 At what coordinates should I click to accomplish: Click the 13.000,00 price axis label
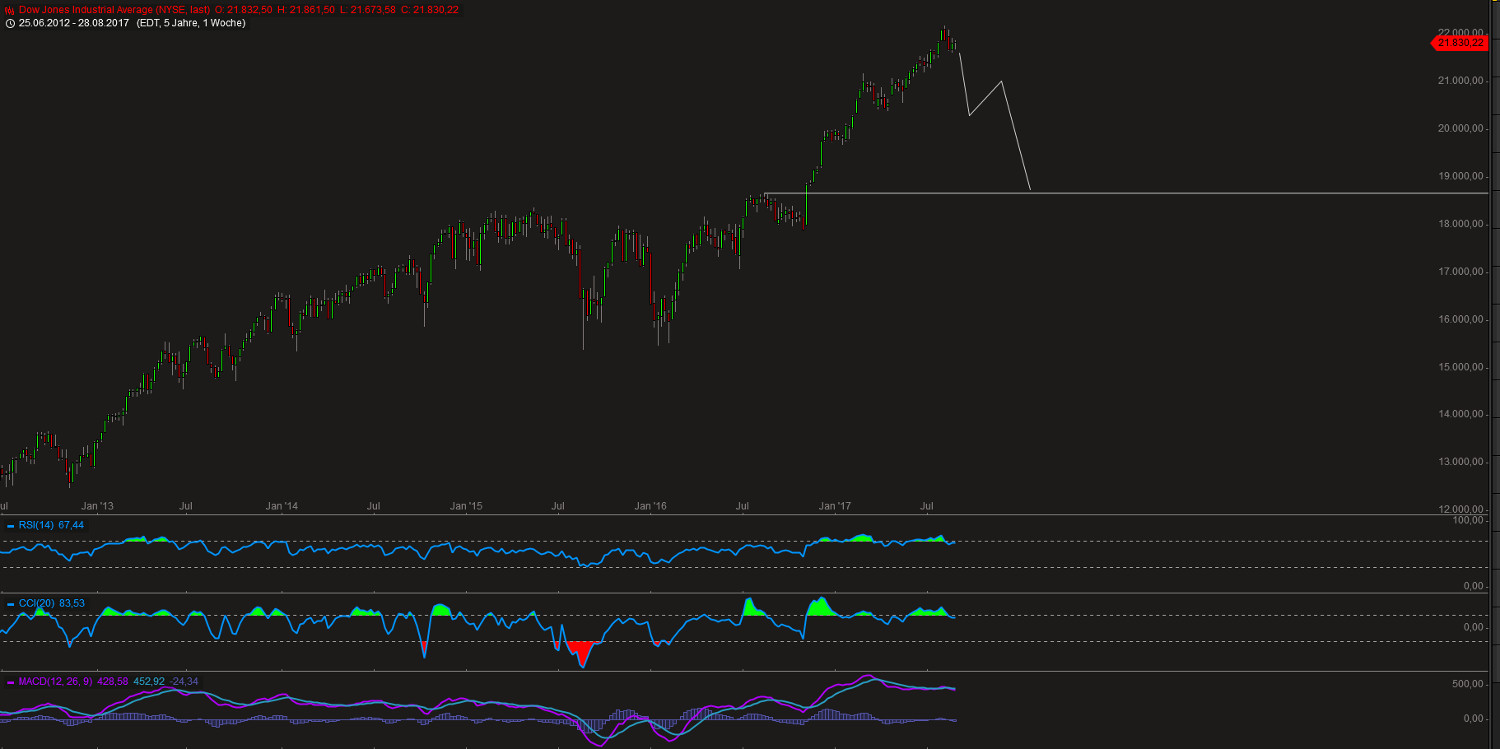pyautogui.click(x=1460, y=462)
